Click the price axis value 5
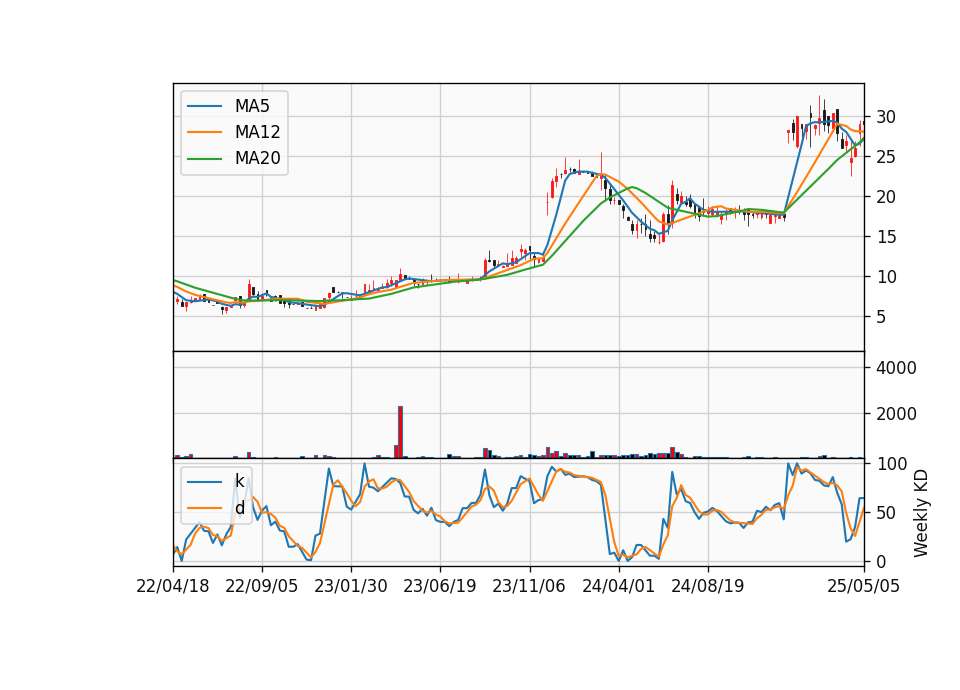Image resolution: width=960 pixels, height=690 pixels. point(881,317)
